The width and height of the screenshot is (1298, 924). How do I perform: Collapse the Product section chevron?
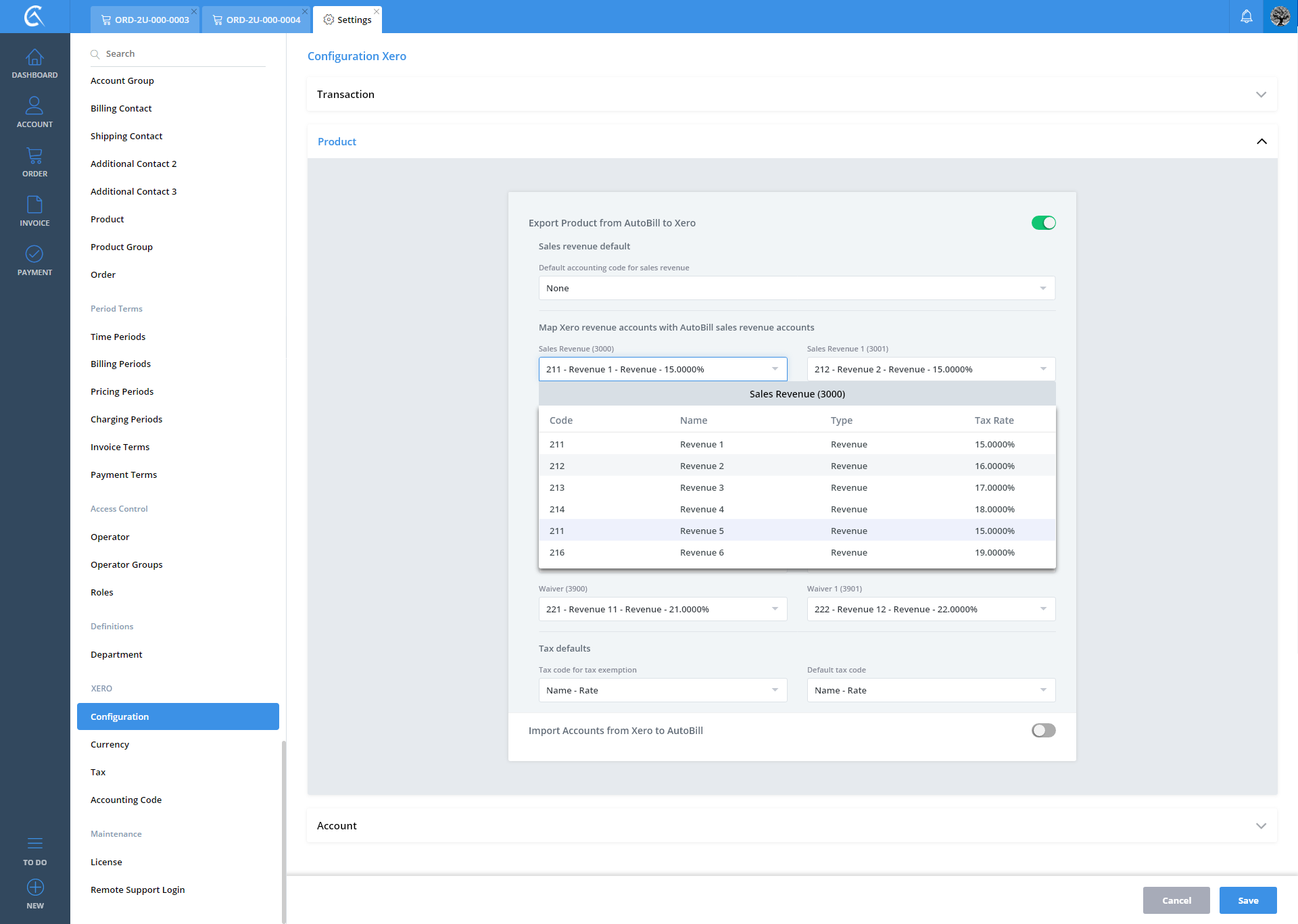(1261, 142)
